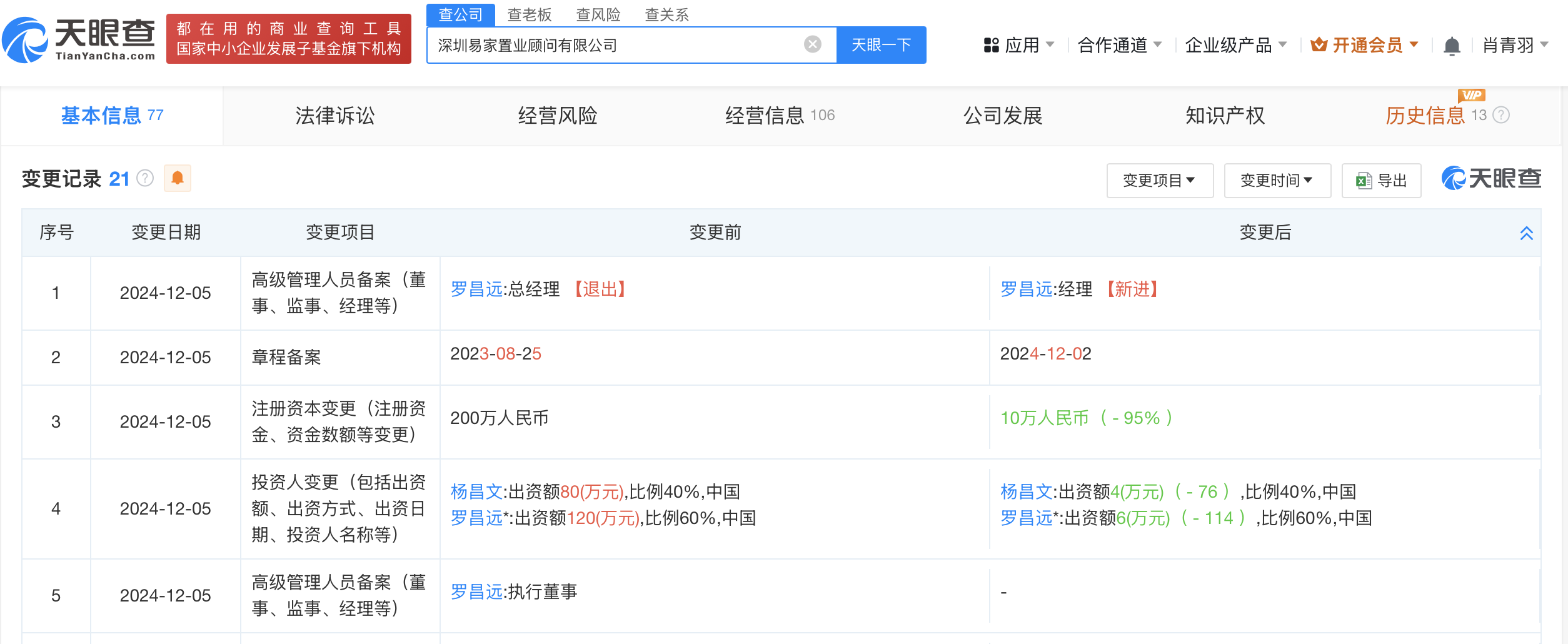This screenshot has width=1568, height=644.
Task: Open 罗昌远 link in row 1 变更前
Action: [476, 289]
